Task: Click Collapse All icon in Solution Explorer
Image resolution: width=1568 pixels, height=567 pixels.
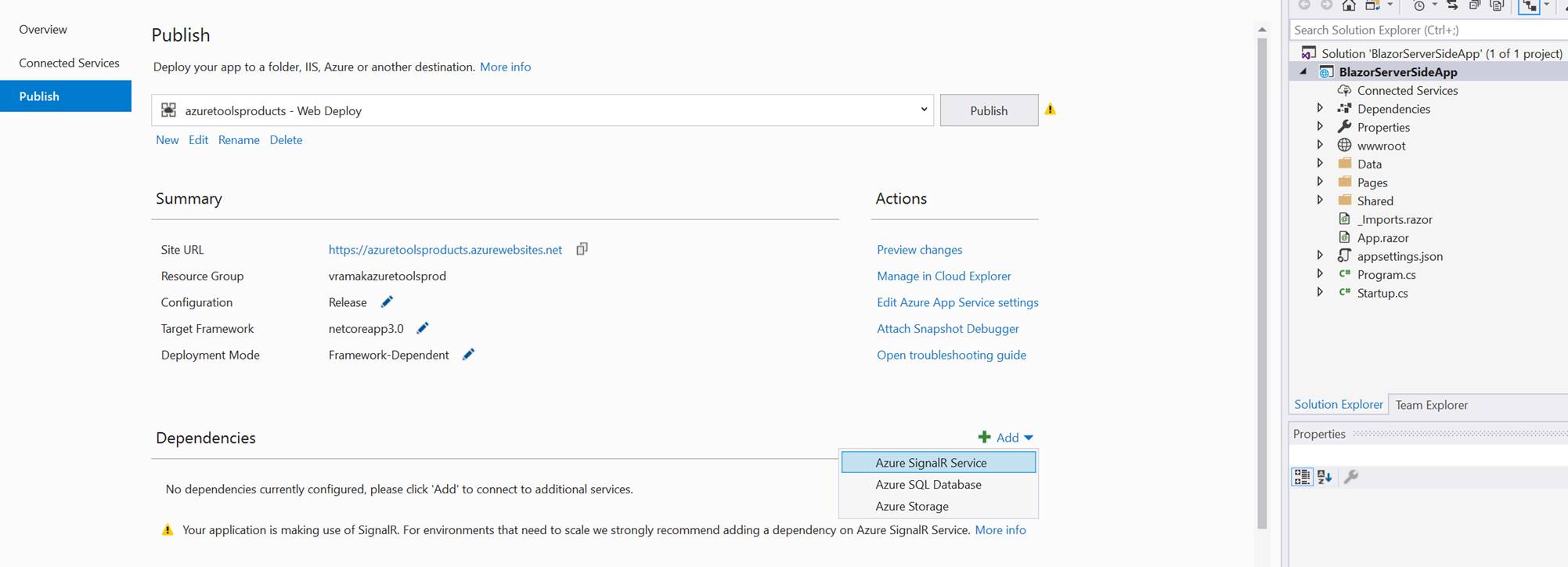Action: 1475,5
